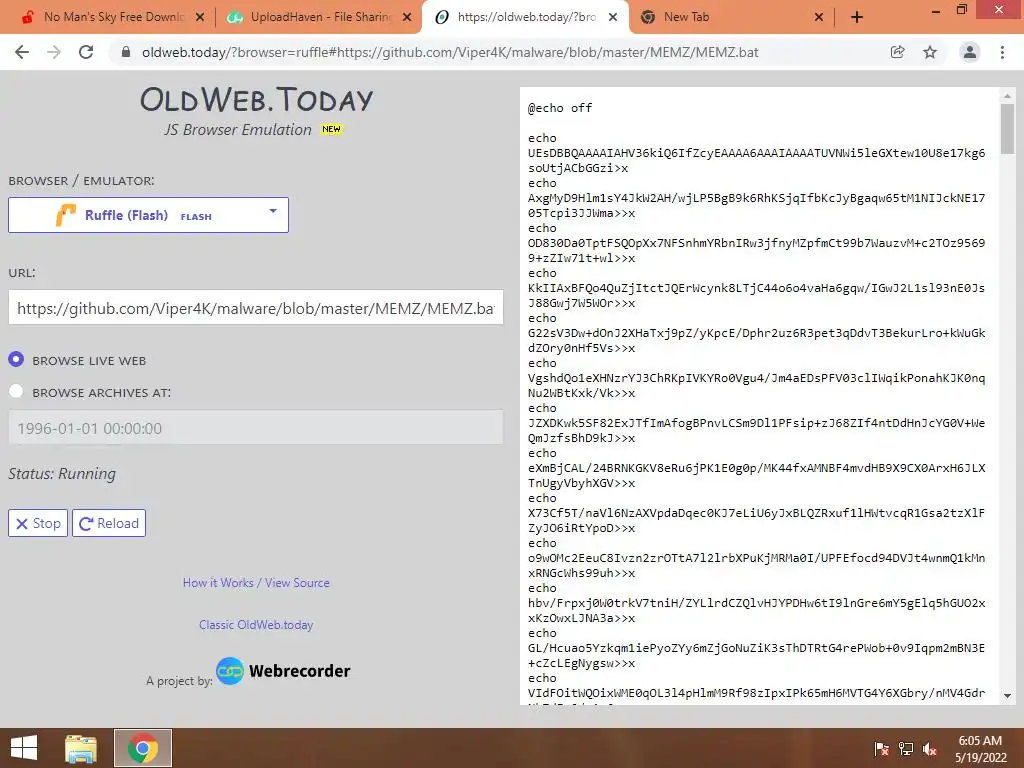Switch to the New Tab tab
The width and height of the screenshot is (1024, 768).
tap(731, 18)
